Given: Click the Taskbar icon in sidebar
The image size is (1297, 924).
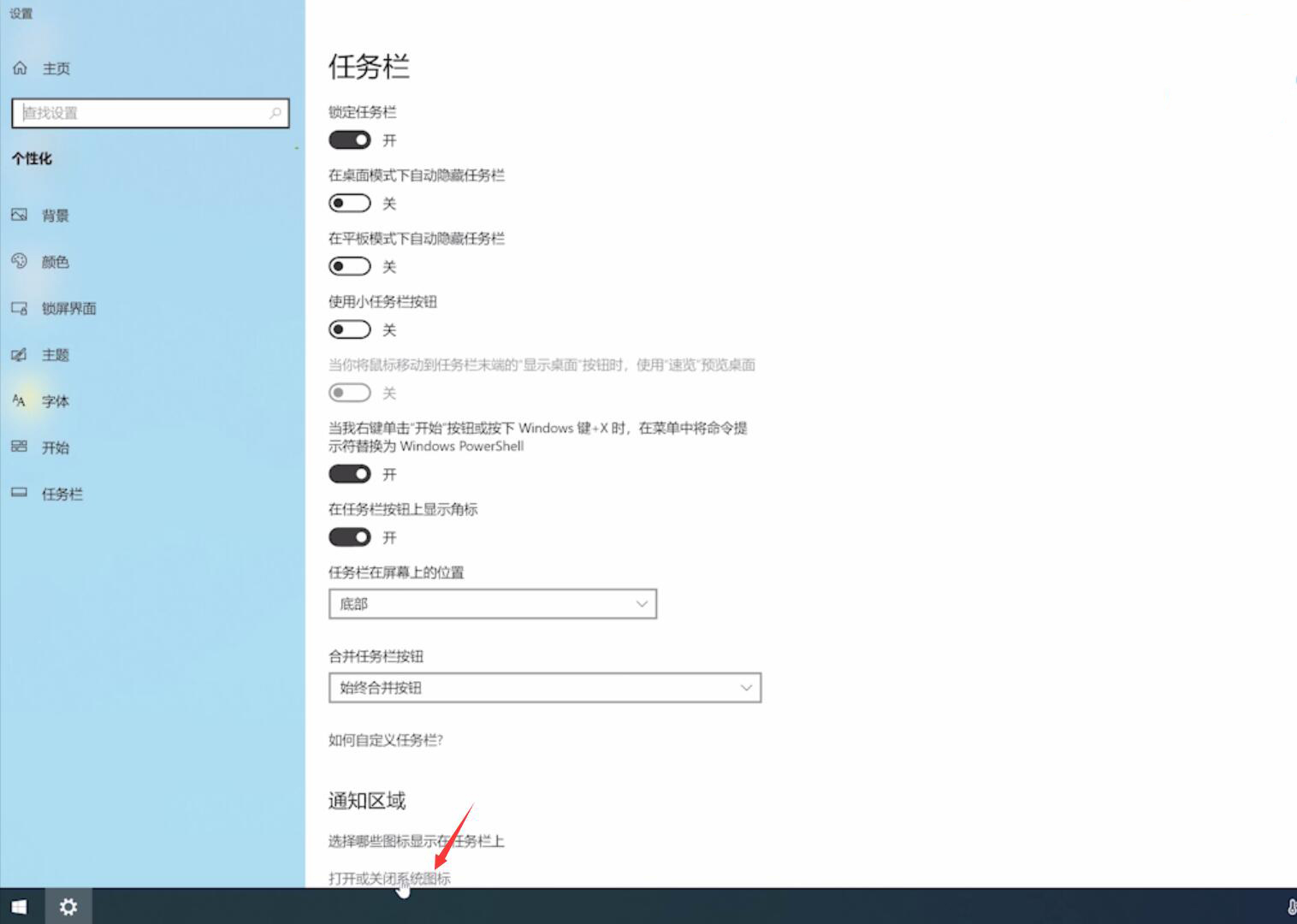Looking at the screenshot, I should (x=20, y=493).
